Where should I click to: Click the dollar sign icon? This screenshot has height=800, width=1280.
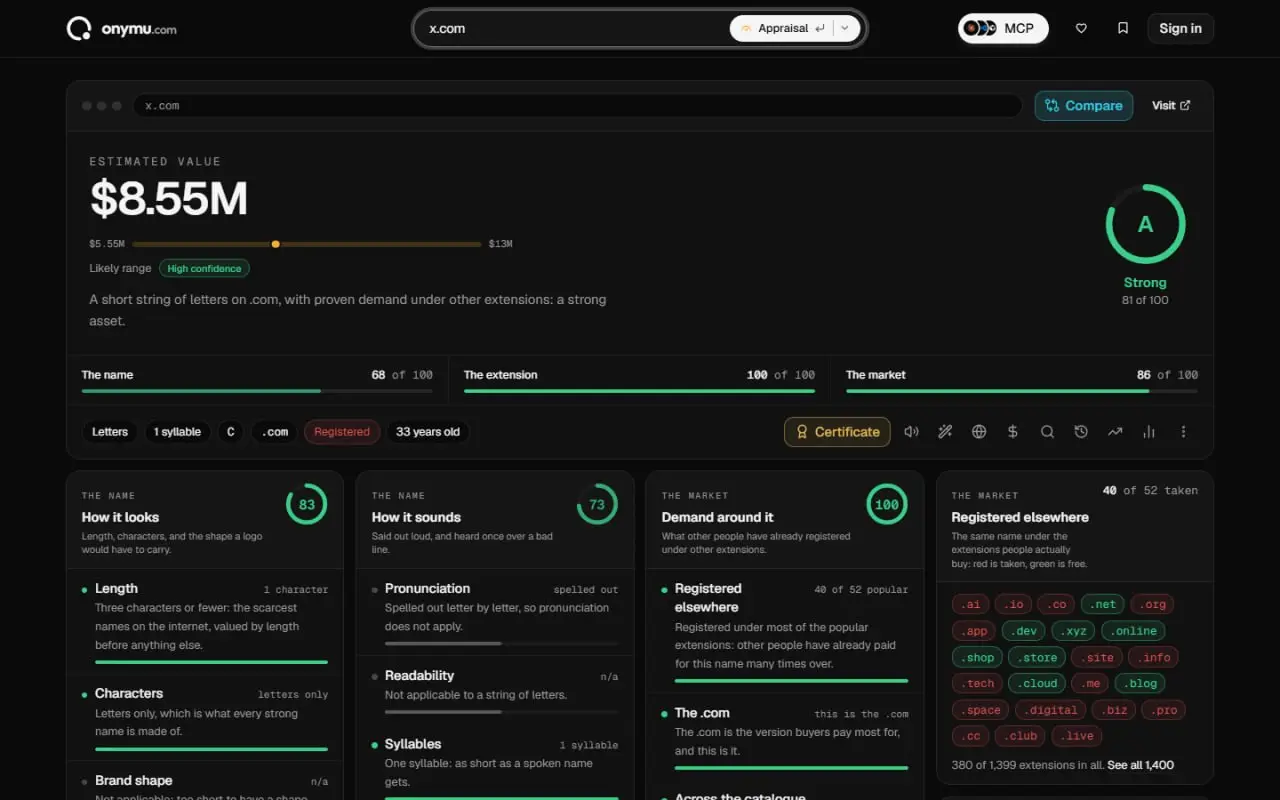1013,432
